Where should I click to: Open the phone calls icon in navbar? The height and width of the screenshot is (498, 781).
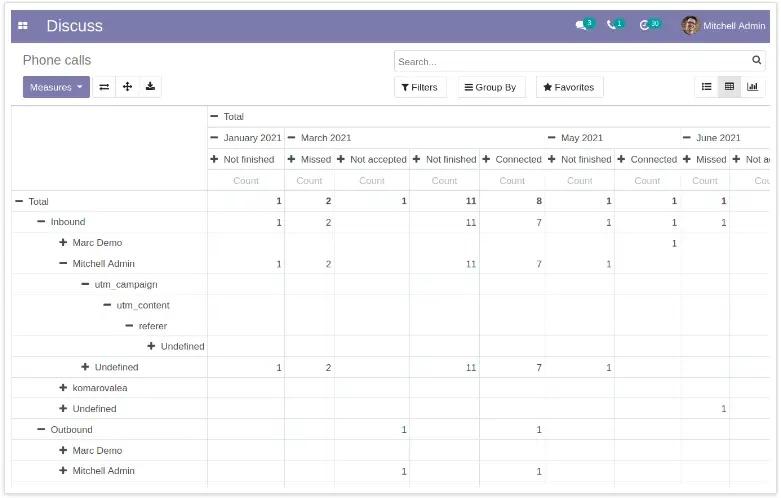pos(613,25)
